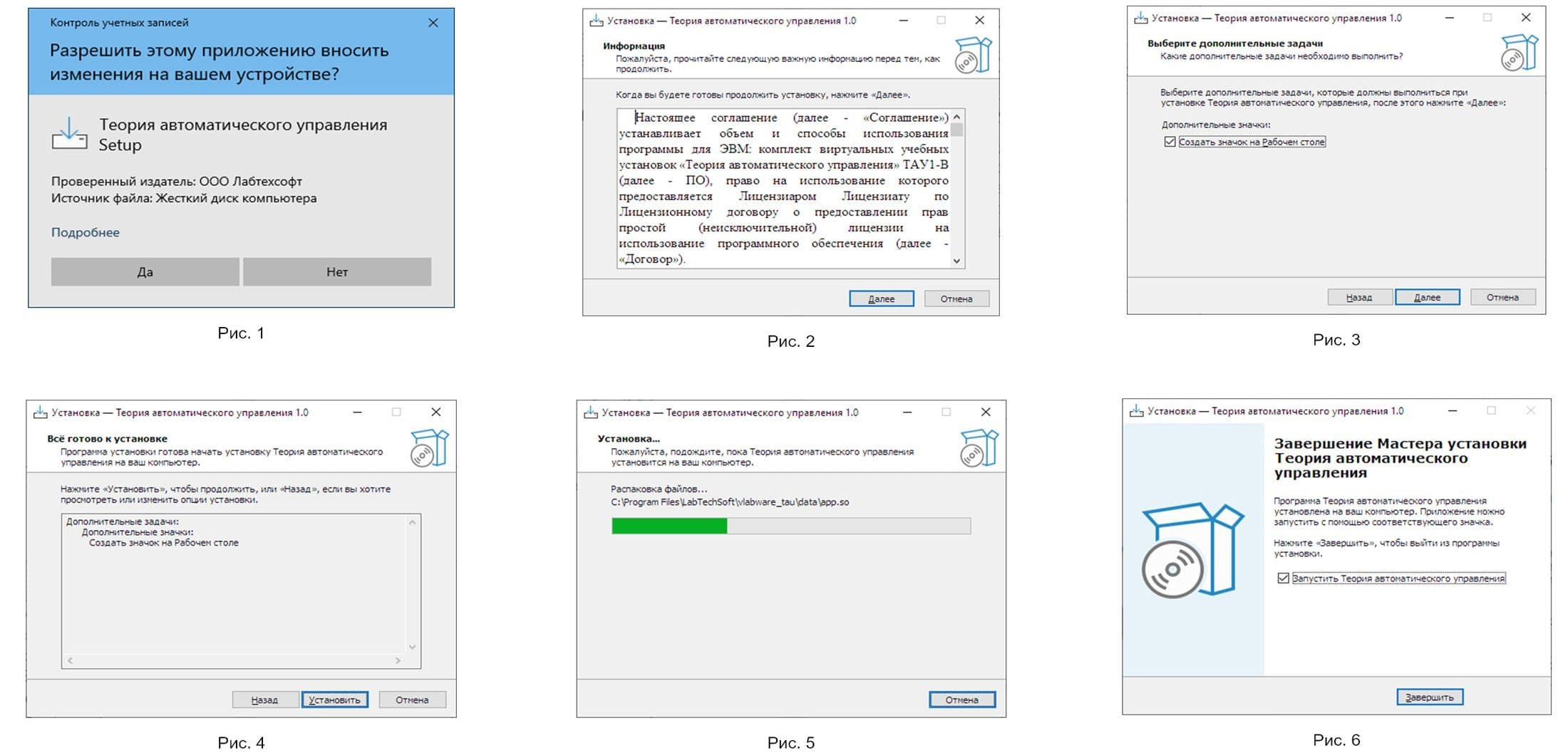Click scroll down arrow of the agreement text

(957, 261)
